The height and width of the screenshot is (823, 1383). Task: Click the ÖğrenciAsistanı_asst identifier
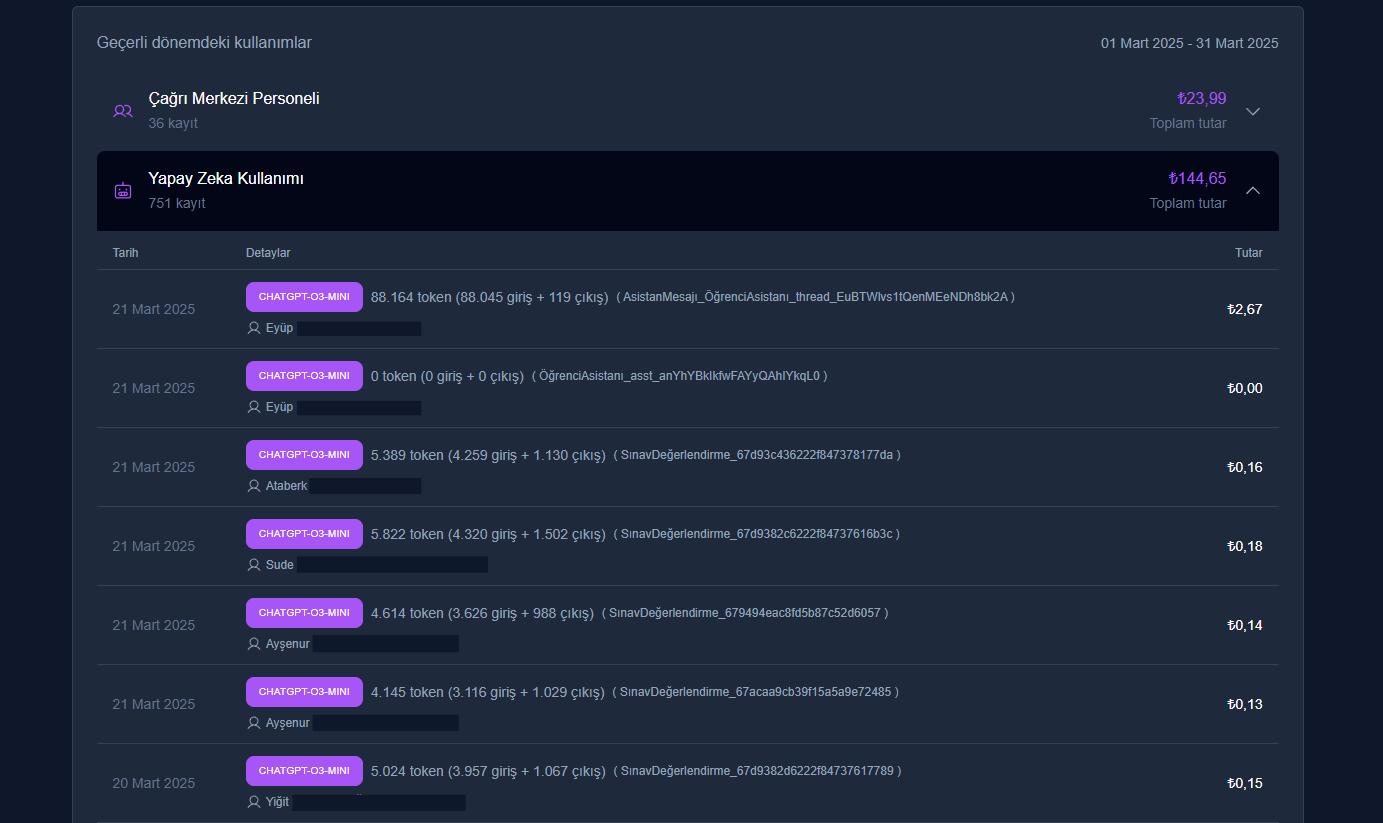(x=680, y=376)
